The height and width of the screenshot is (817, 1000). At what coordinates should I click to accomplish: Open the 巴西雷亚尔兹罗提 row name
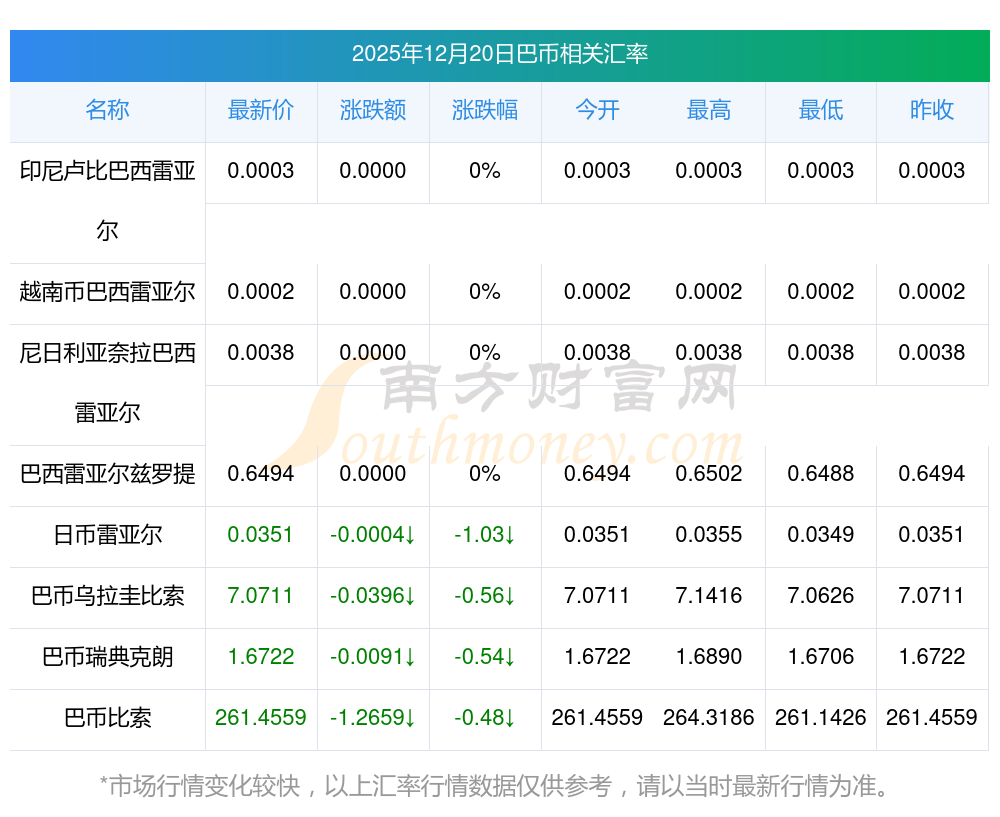(107, 474)
